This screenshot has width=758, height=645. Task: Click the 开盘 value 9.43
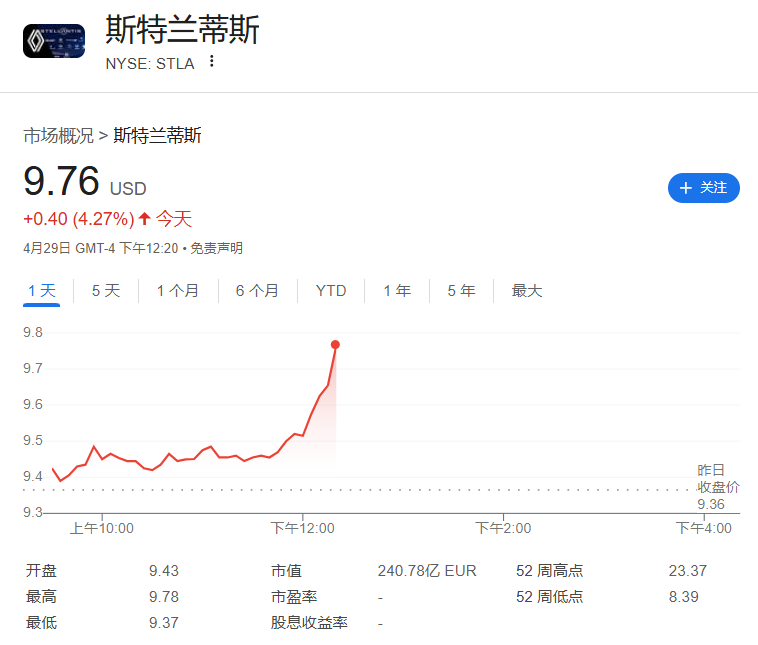163,571
